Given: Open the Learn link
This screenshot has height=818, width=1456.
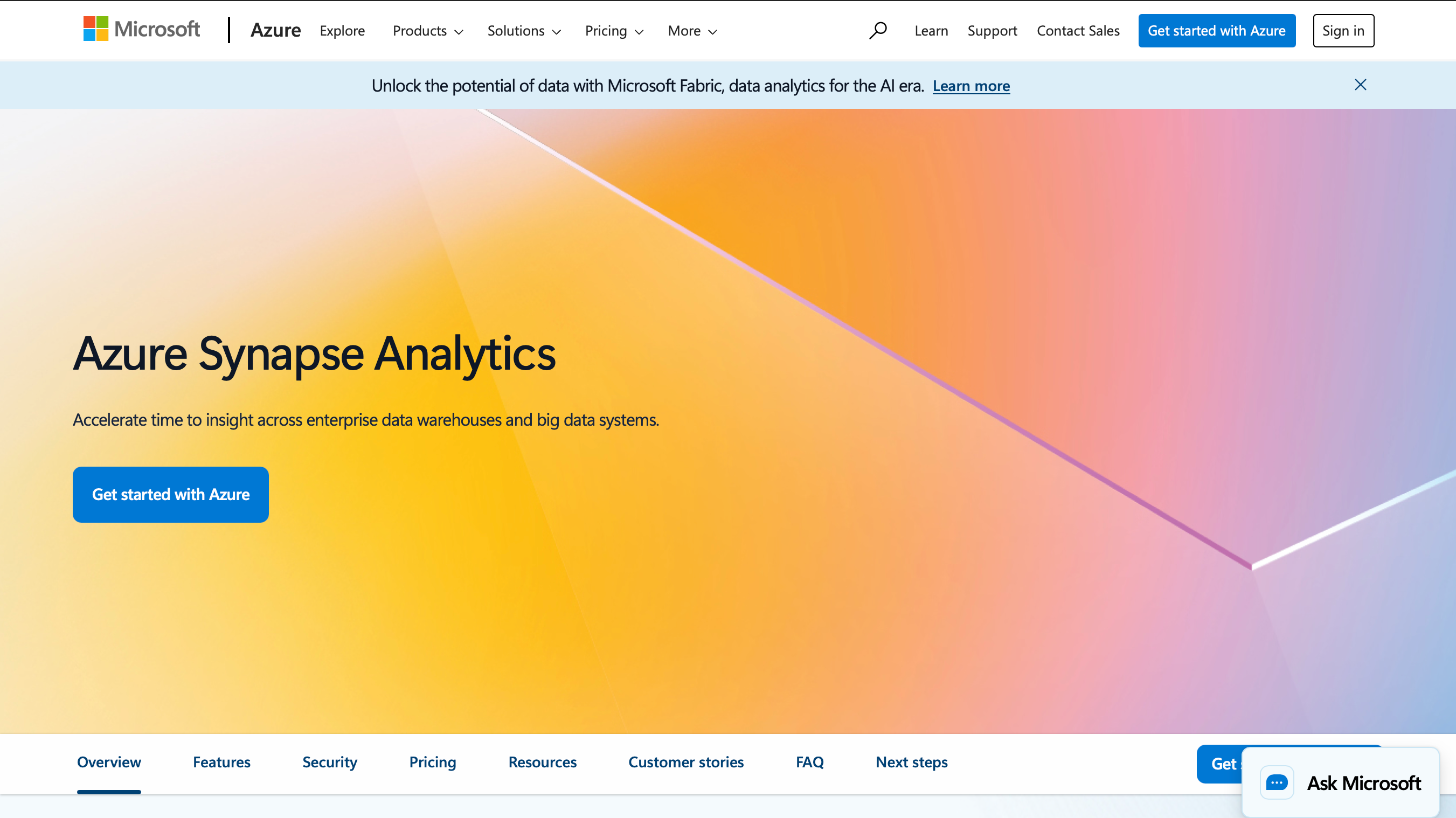Looking at the screenshot, I should pyautogui.click(x=931, y=31).
